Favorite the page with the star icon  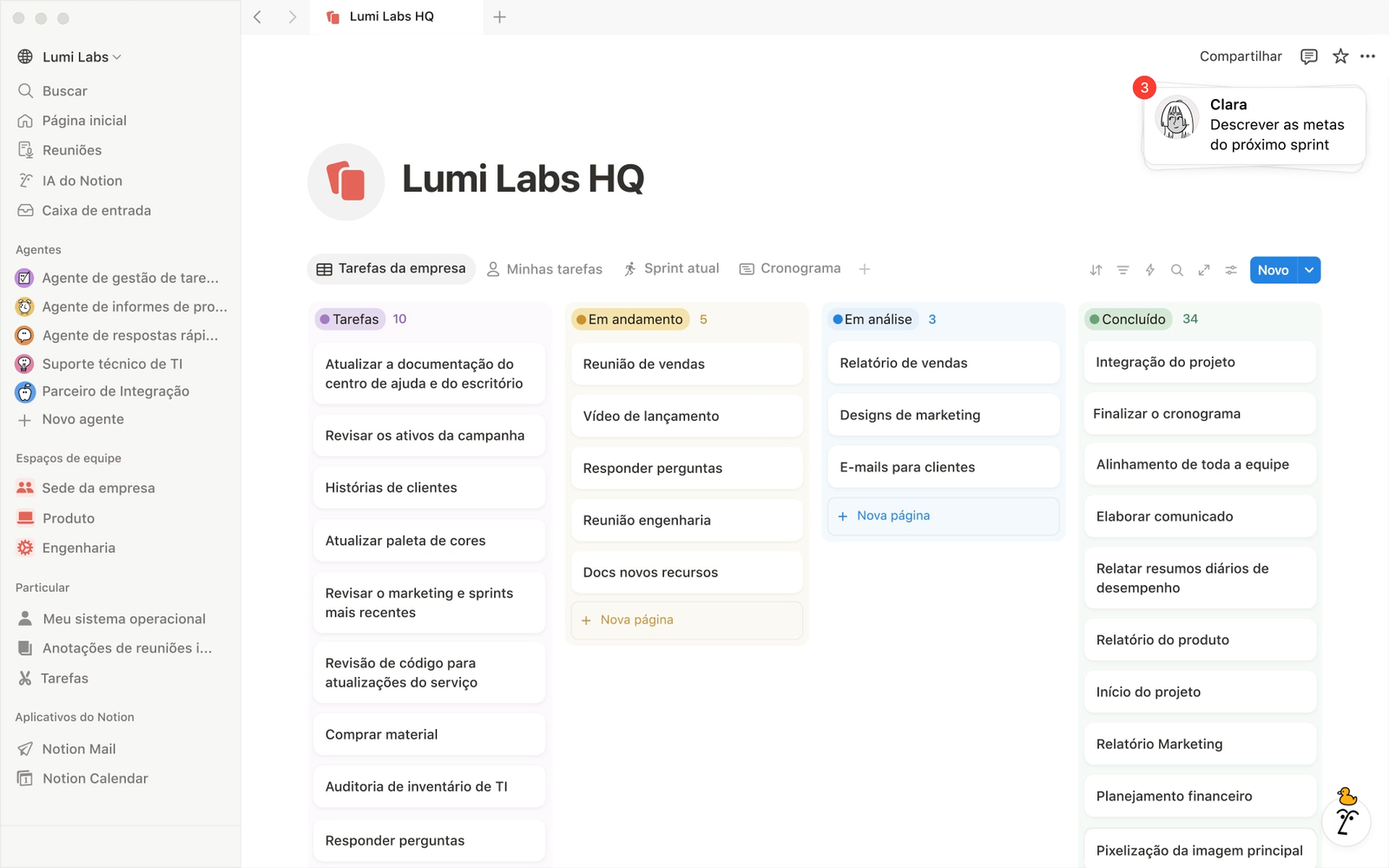point(1340,56)
